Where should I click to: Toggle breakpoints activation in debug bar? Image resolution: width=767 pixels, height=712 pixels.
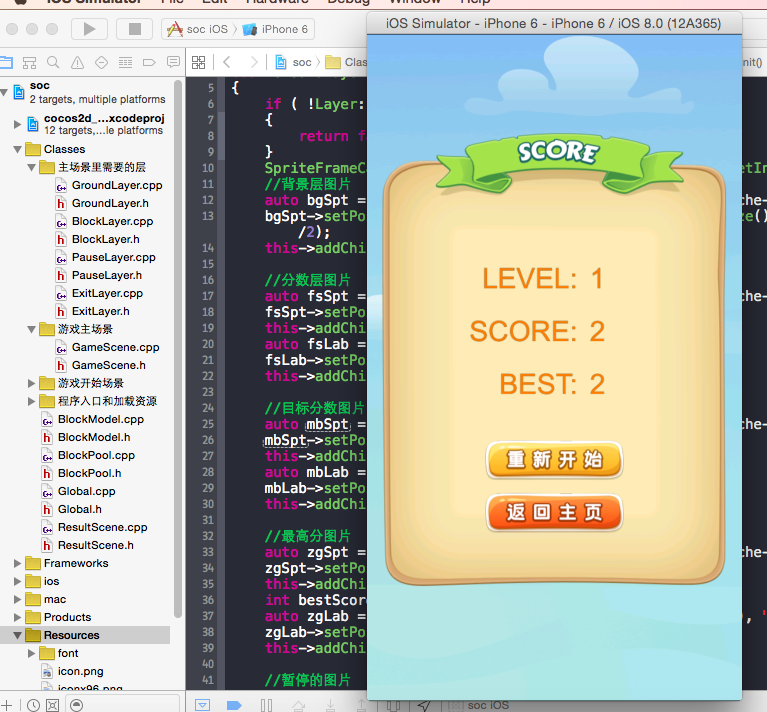234,705
